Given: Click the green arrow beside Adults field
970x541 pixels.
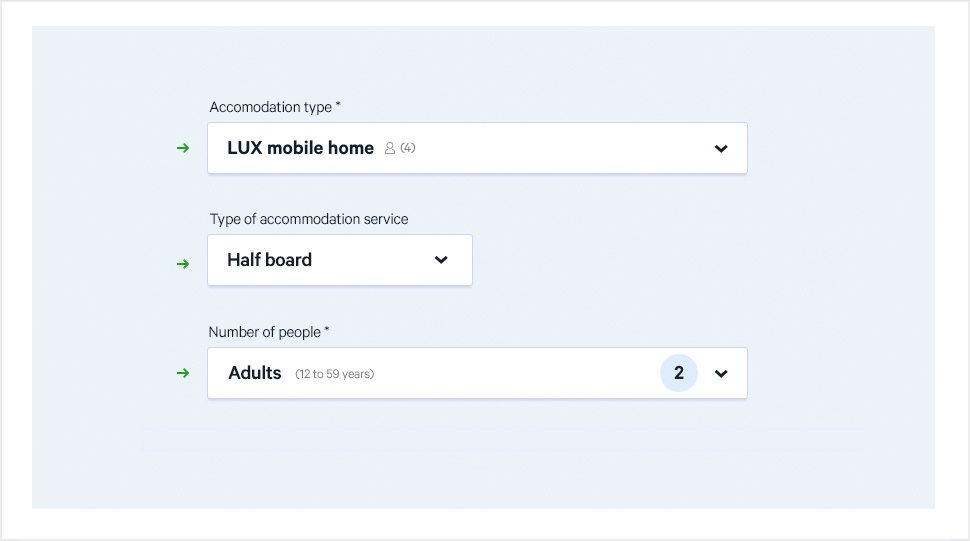Looking at the screenshot, I should 183,373.
